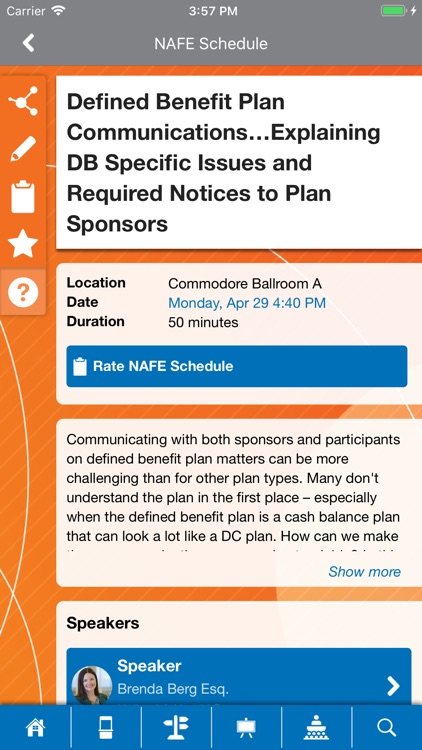Open the speaker podium audience icon
Screen dimensions: 422x750
(x=316, y=728)
